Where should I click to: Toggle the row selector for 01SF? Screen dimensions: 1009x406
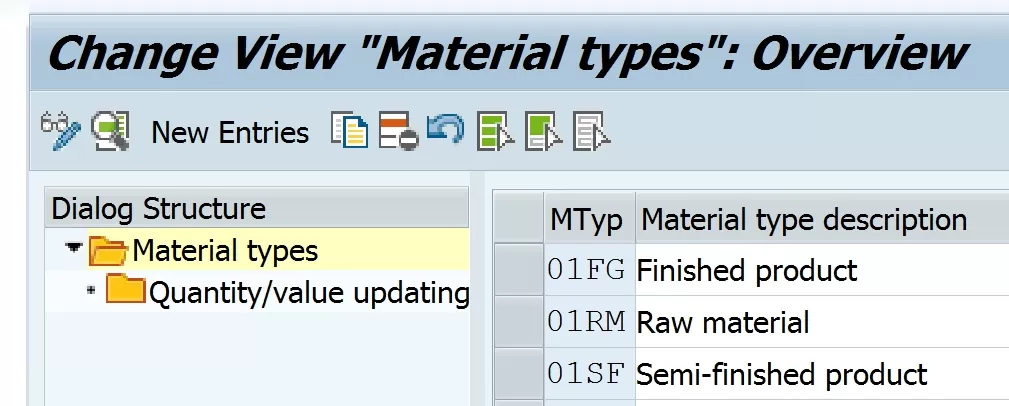tap(519, 374)
